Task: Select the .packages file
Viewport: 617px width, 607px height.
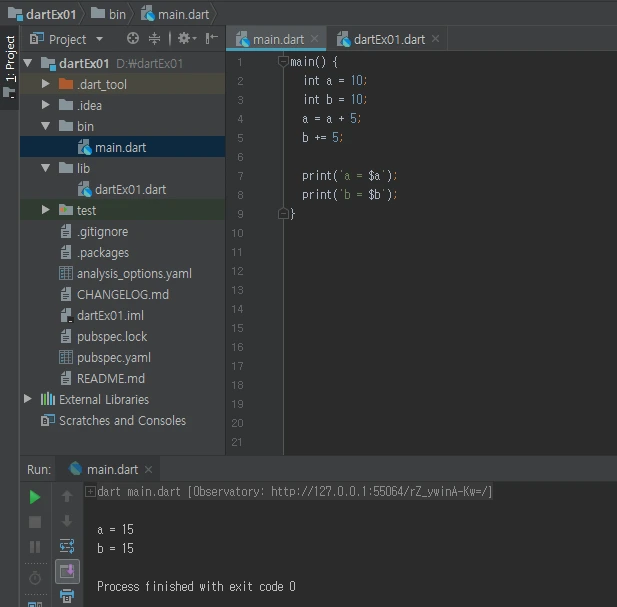Action: pos(122,252)
